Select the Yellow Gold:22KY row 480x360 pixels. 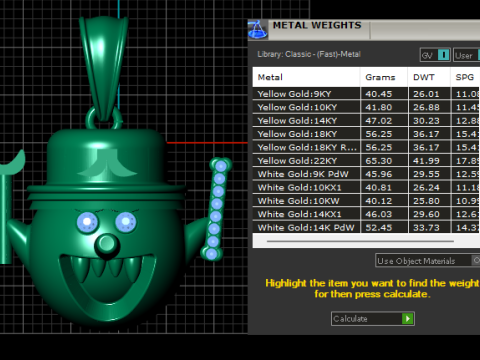pyautogui.click(x=366, y=161)
